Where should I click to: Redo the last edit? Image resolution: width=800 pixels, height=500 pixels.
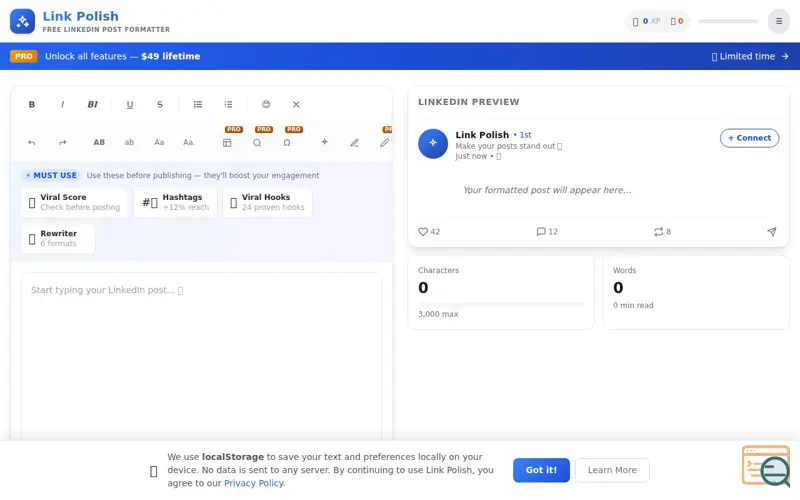point(62,142)
